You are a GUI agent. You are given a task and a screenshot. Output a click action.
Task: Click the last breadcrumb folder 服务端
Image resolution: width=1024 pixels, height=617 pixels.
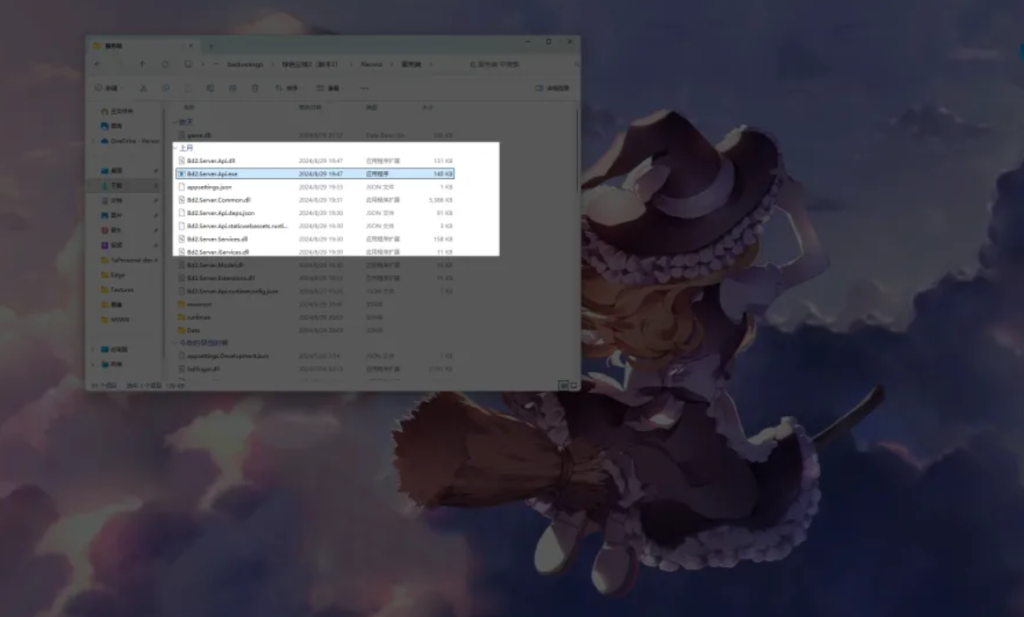pos(411,64)
